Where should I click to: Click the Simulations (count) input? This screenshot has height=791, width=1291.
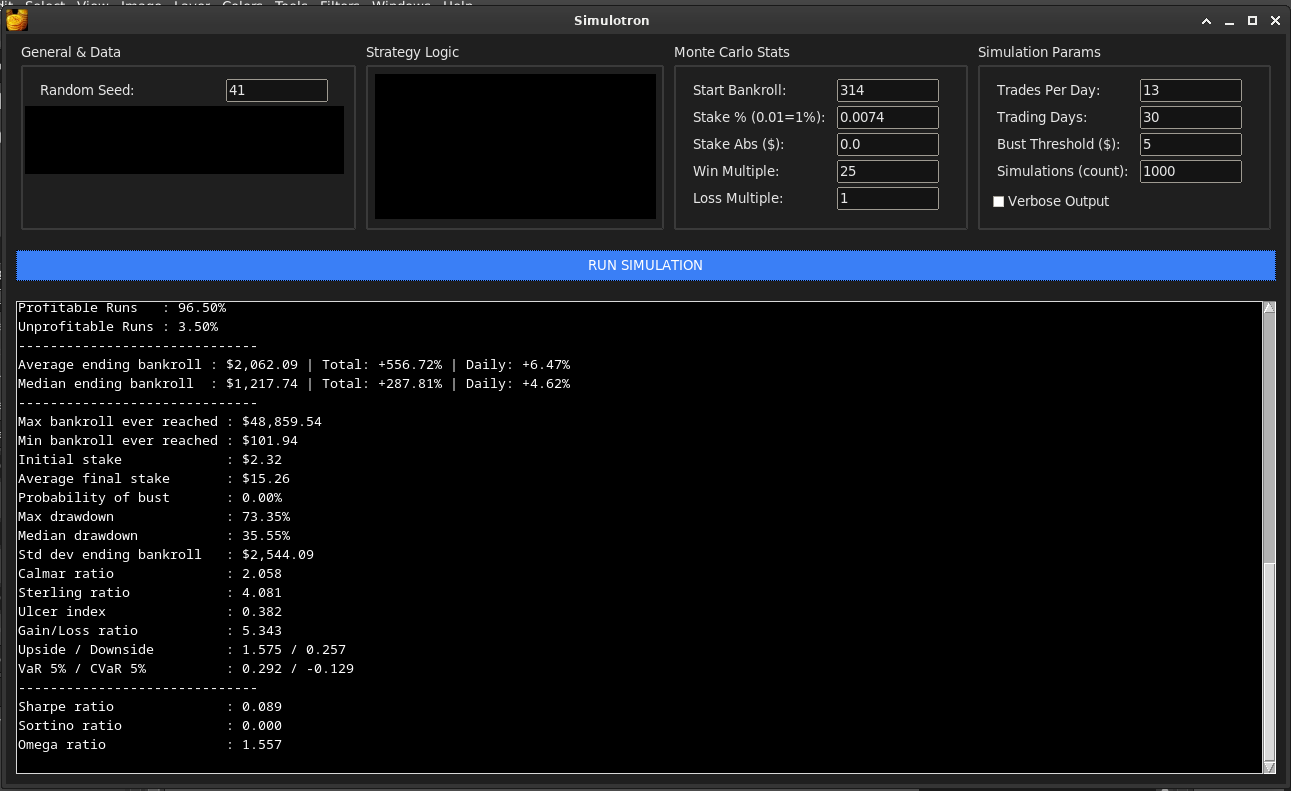tap(1190, 171)
